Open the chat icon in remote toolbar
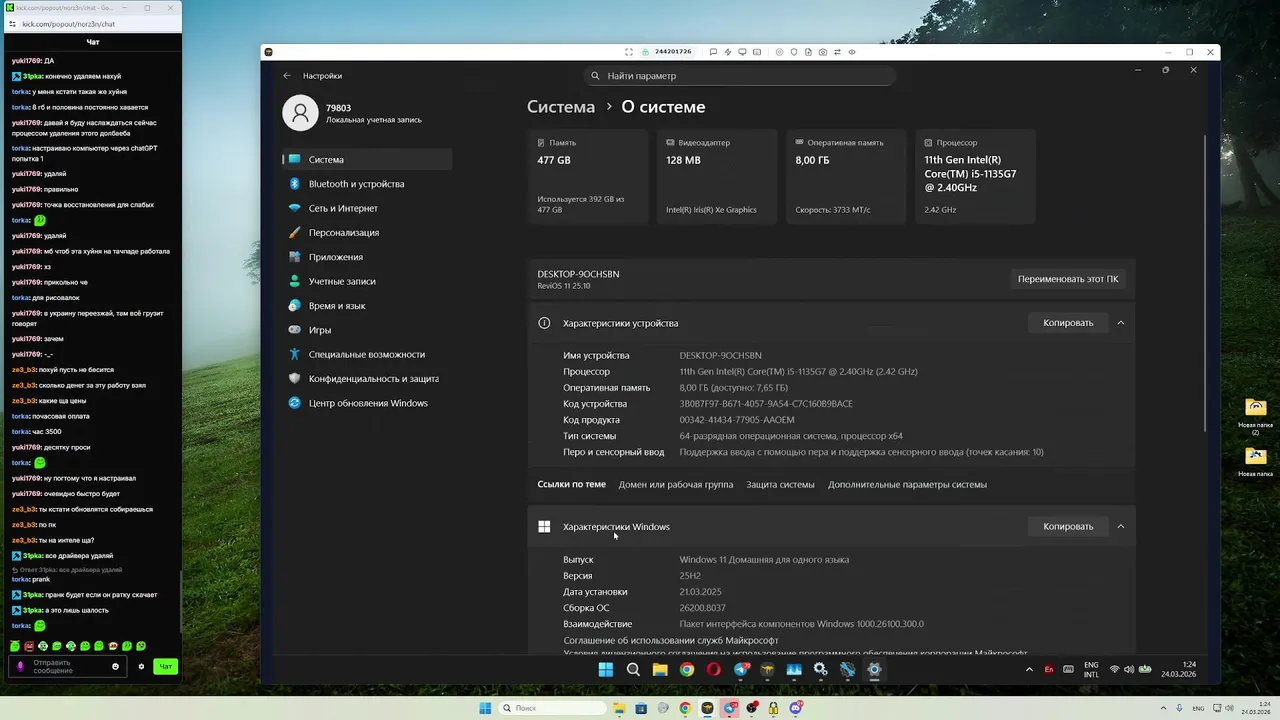 point(713,52)
